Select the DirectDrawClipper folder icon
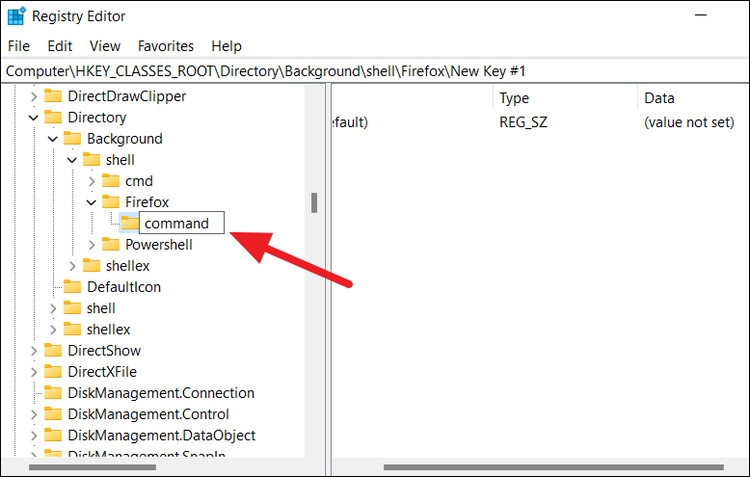Image resolution: width=750 pixels, height=477 pixels. 53,96
